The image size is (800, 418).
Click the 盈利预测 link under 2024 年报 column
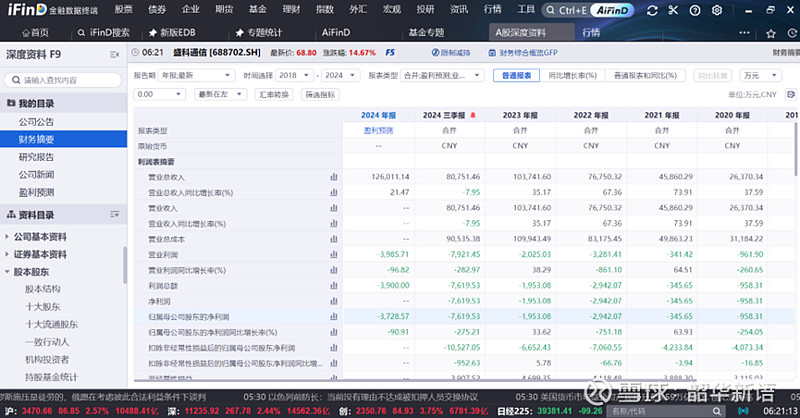[x=378, y=131]
